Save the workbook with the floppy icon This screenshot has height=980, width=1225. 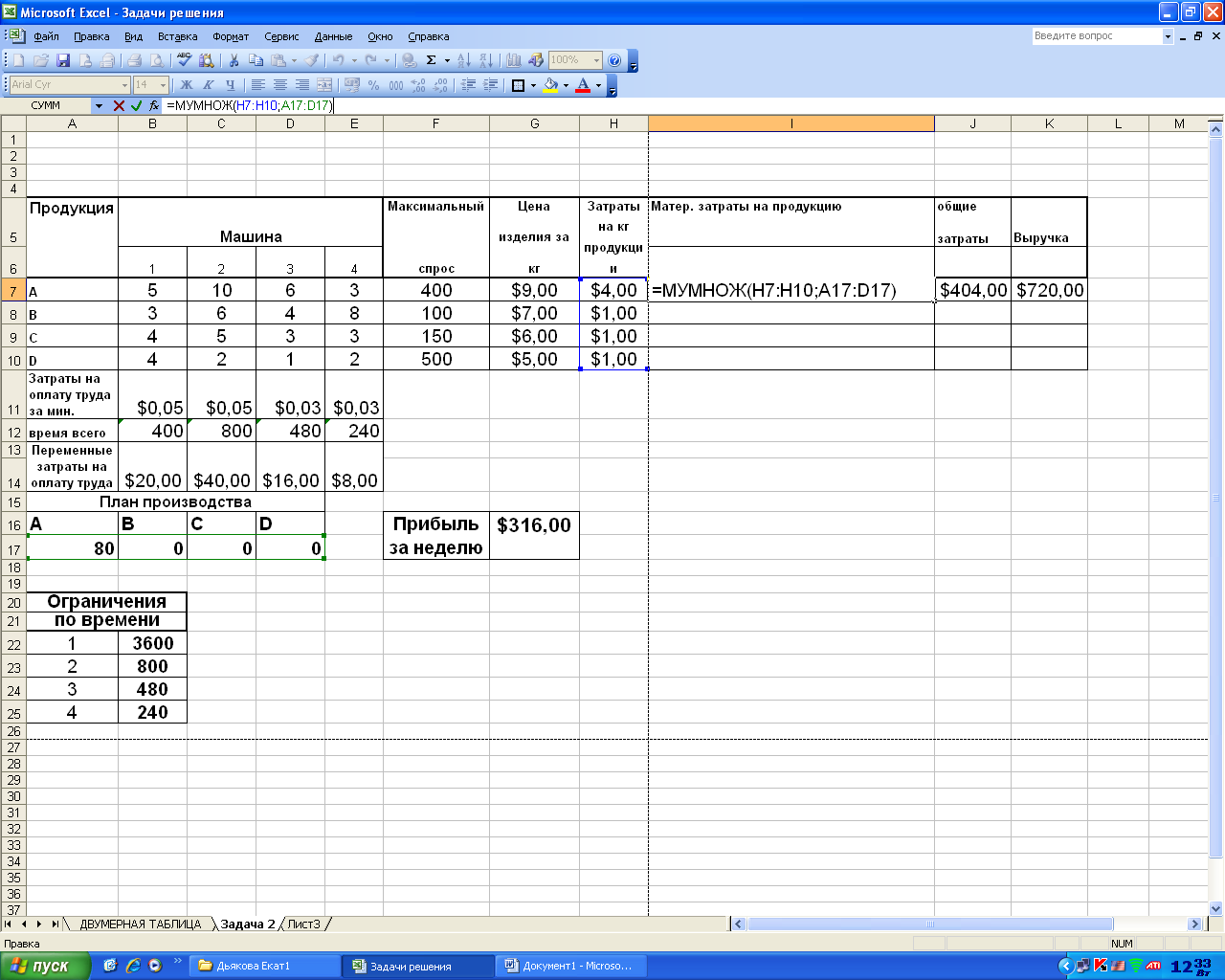click(63, 60)
